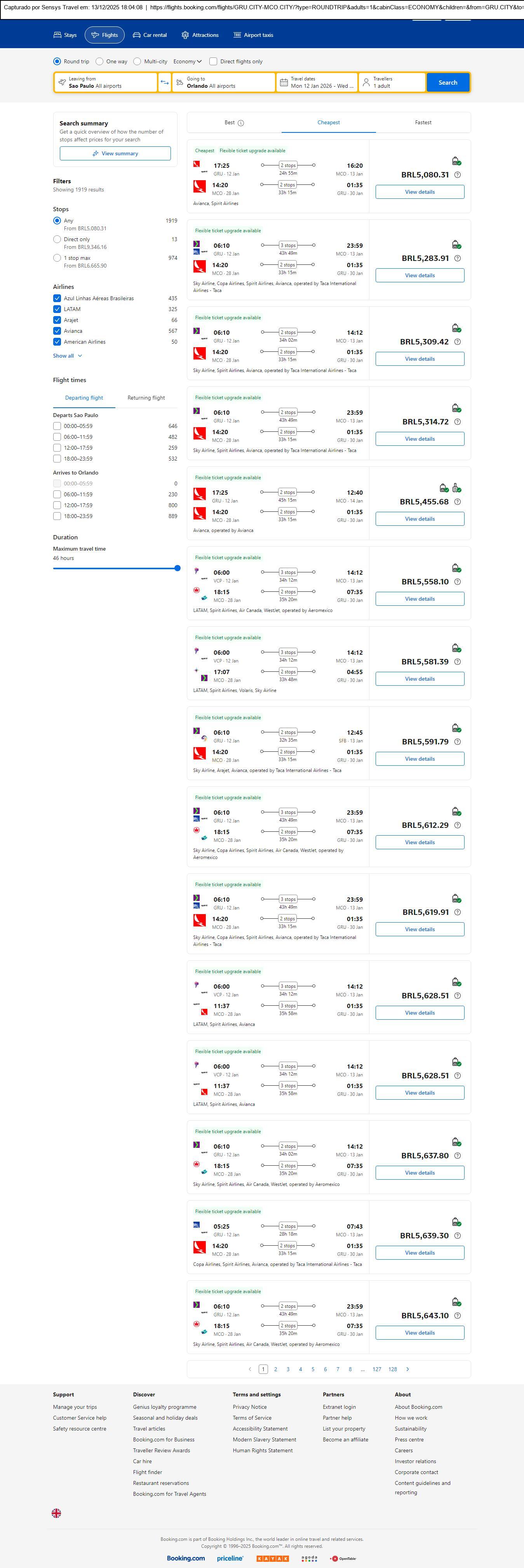524x1568 pixels.
Task: Uncheck the LATAM airline filter
Action: point(57,309)
